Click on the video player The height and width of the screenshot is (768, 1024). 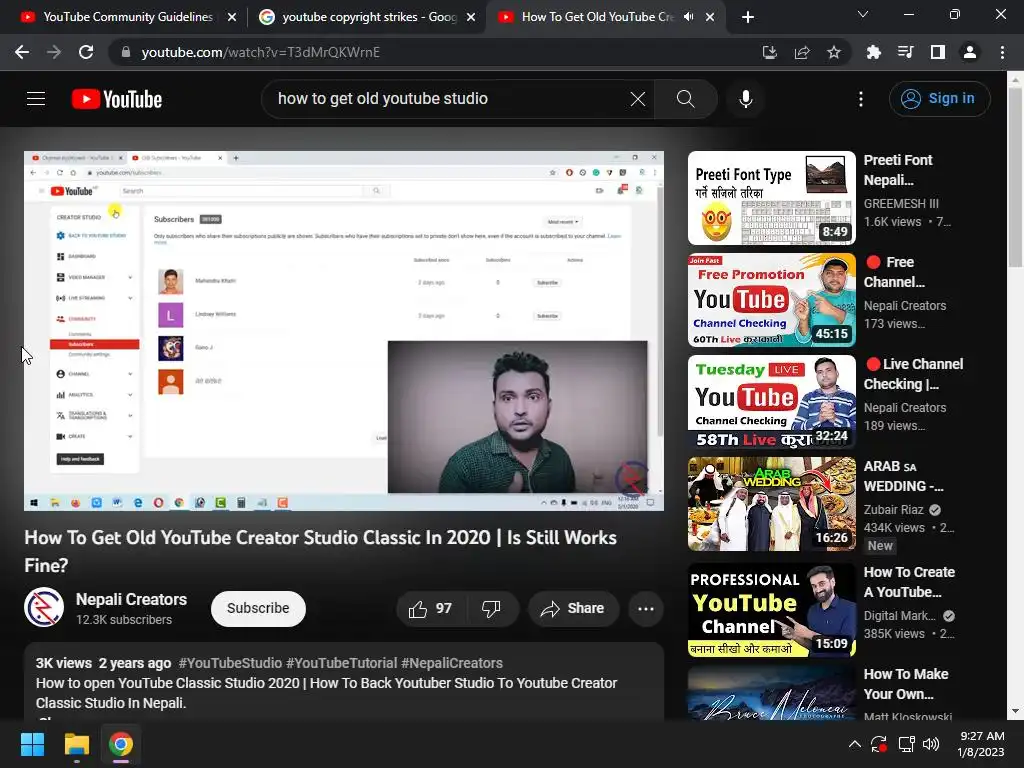(x=344, y=331)
